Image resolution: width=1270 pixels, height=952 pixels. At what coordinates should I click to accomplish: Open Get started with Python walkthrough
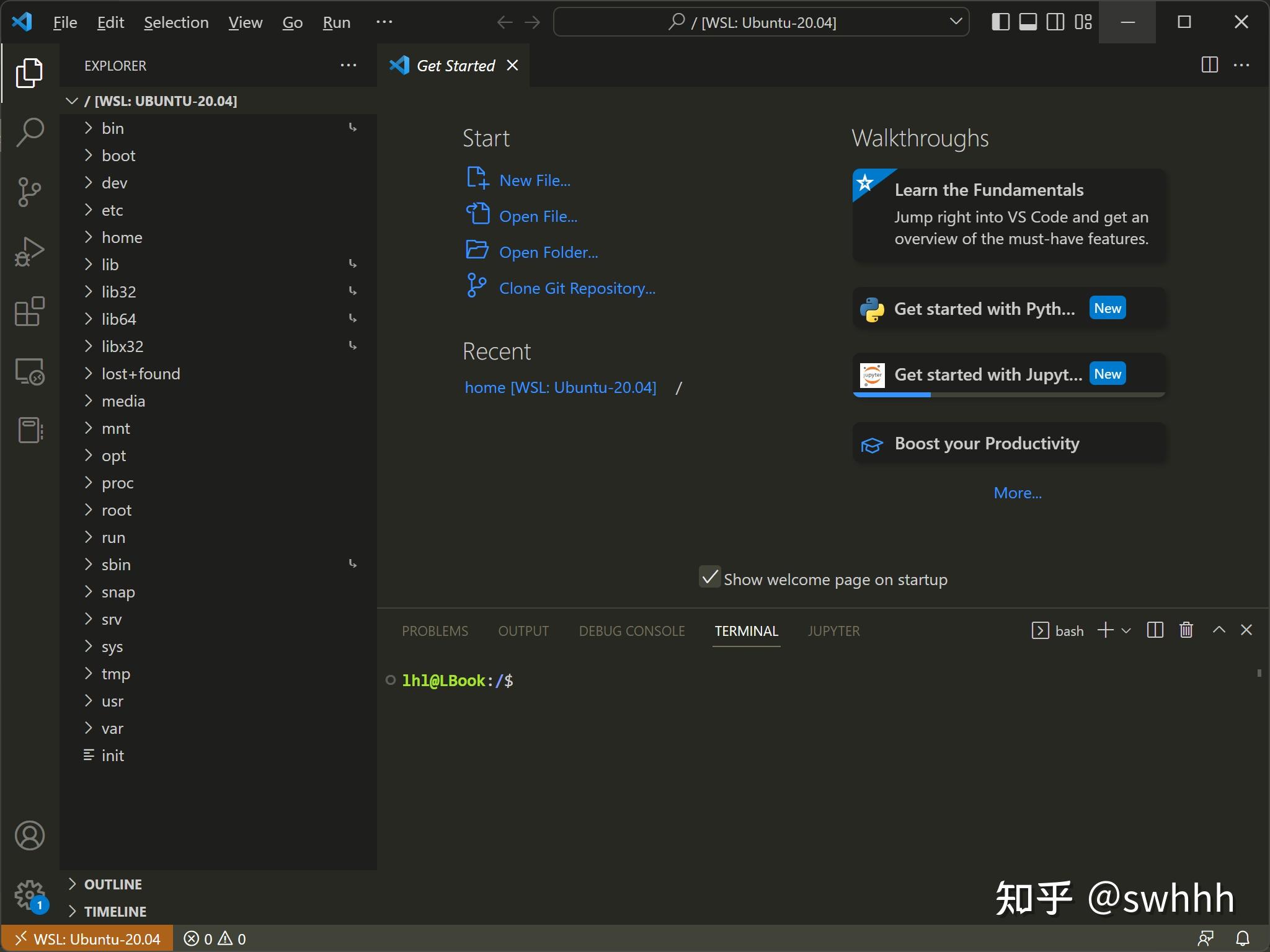point(1009,309)
